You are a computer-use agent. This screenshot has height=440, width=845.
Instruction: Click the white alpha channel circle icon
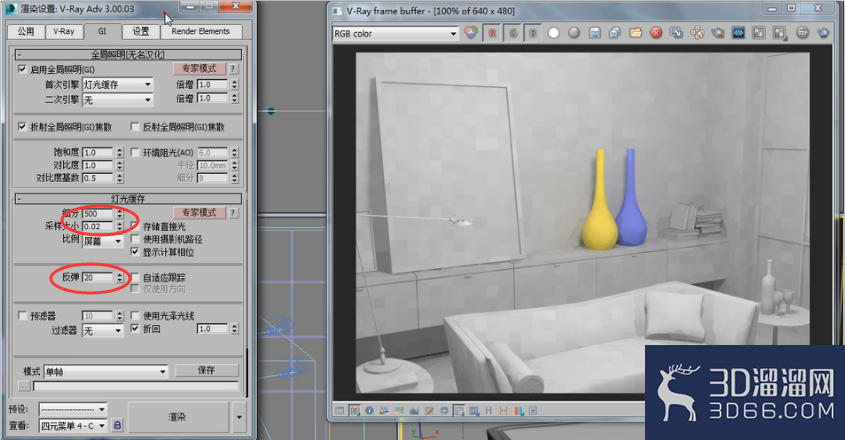pos(553,33)
